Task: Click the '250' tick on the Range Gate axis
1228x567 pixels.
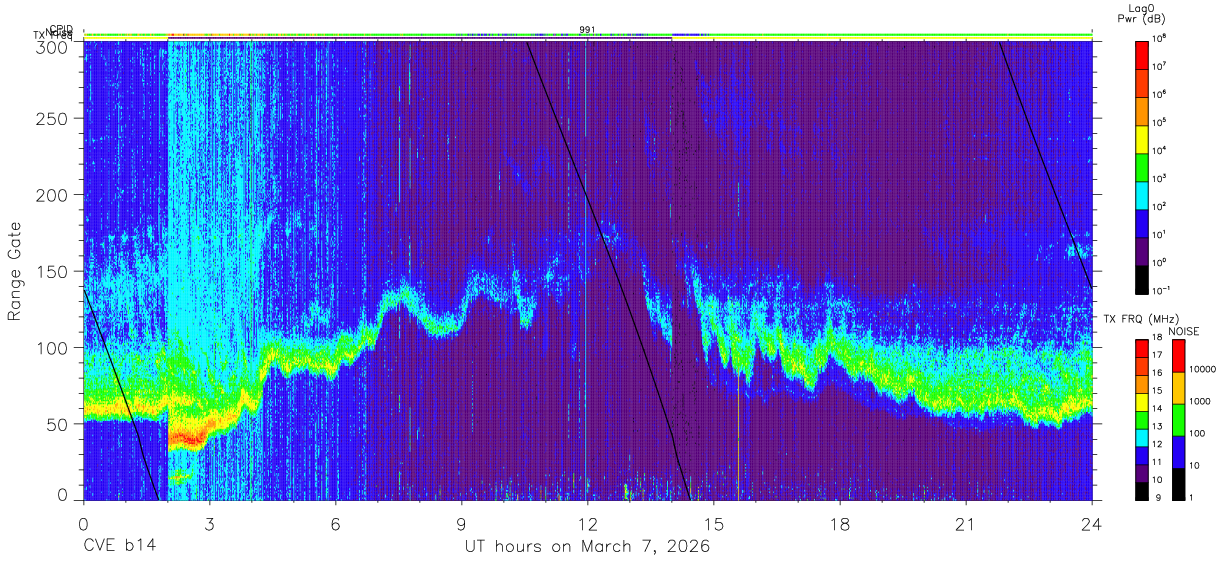Action: 53,119
